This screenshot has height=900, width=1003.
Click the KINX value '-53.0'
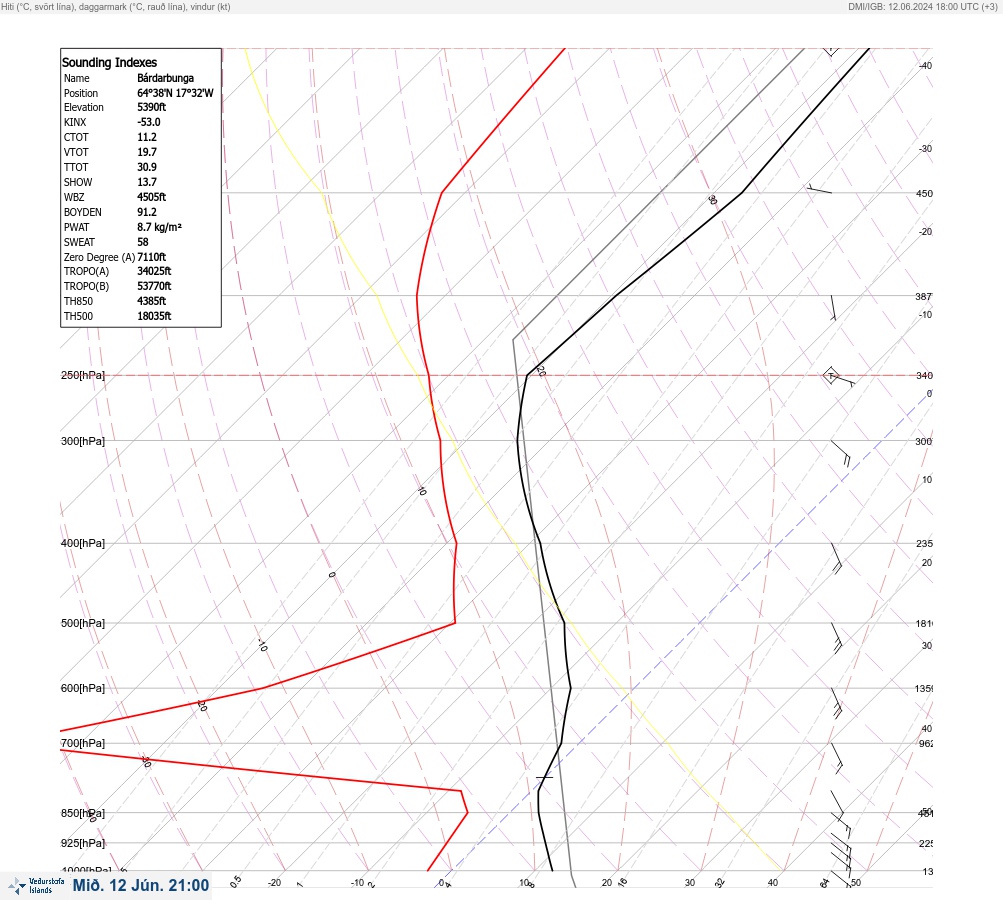148,122
